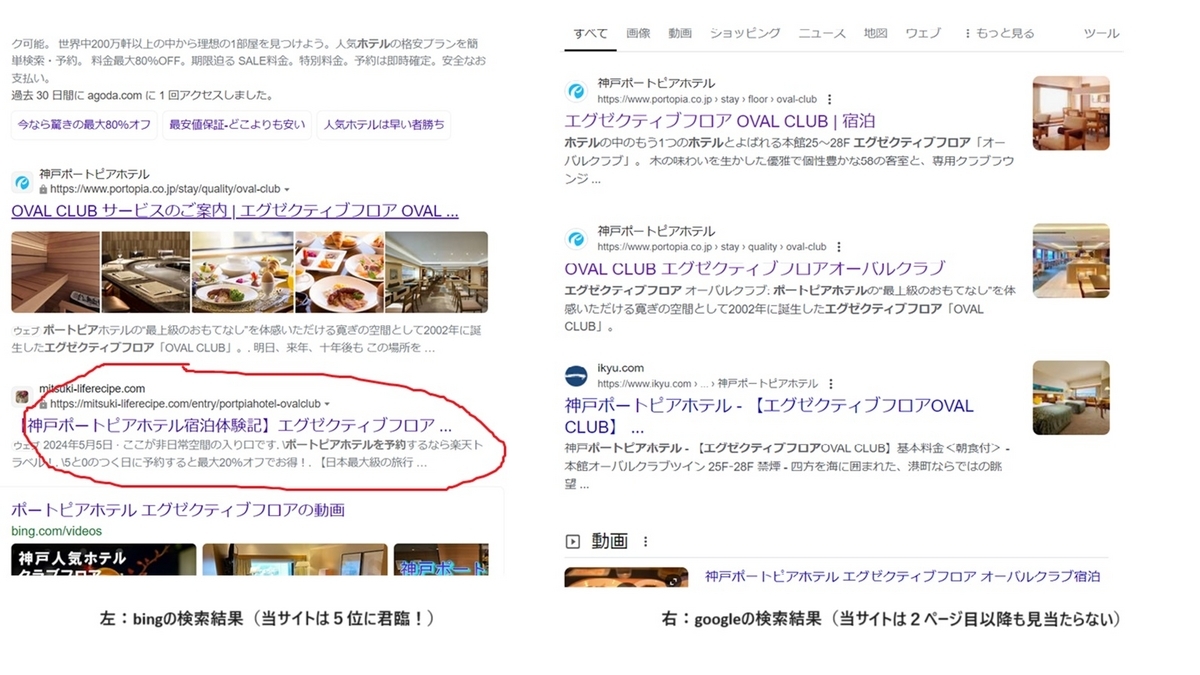Screen dimensions: 1200x675
Task: Switch to the 動画 tab
Action: [x=680, y=33]
